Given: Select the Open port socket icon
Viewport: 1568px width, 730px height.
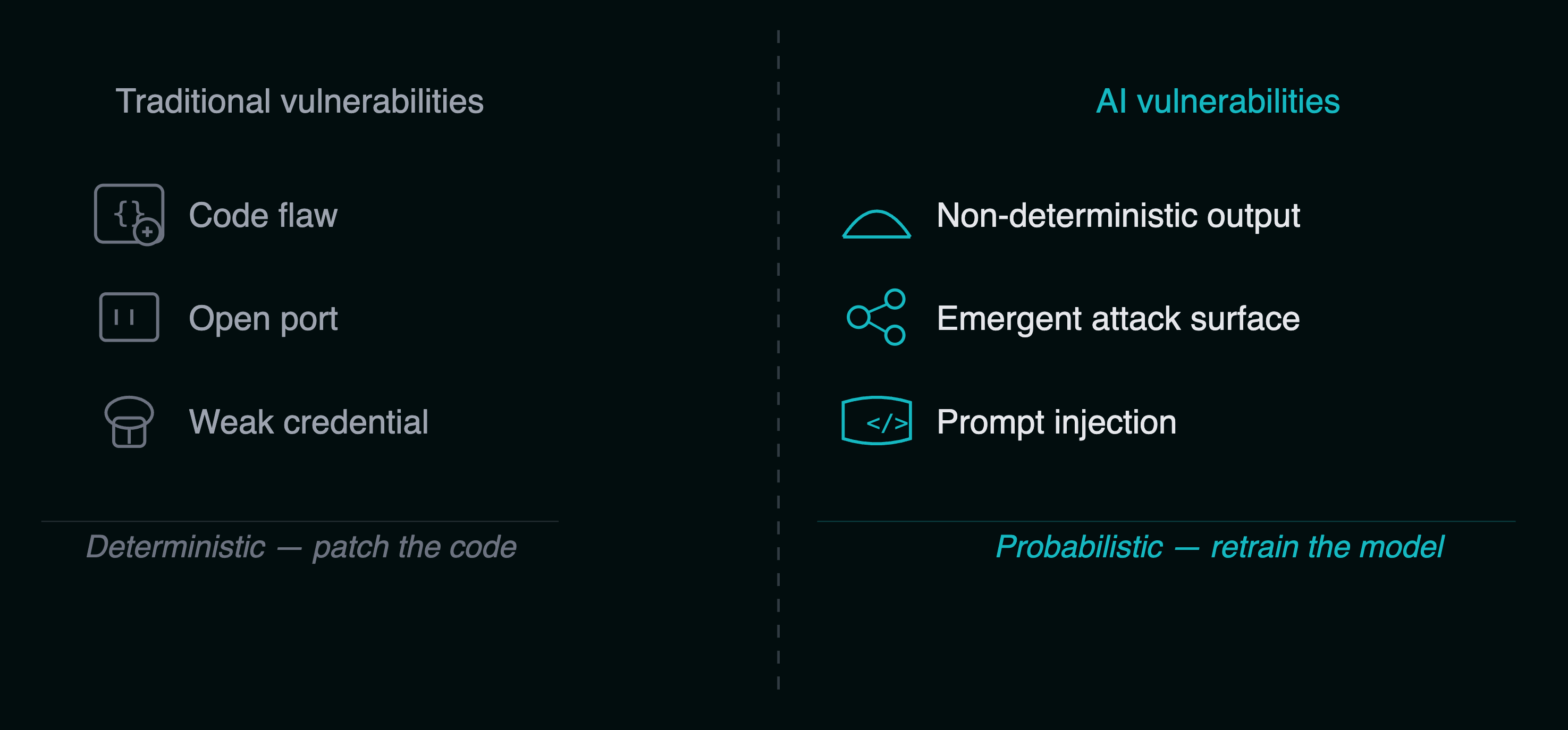Looking at the screenshot, I should pos(129,317).
